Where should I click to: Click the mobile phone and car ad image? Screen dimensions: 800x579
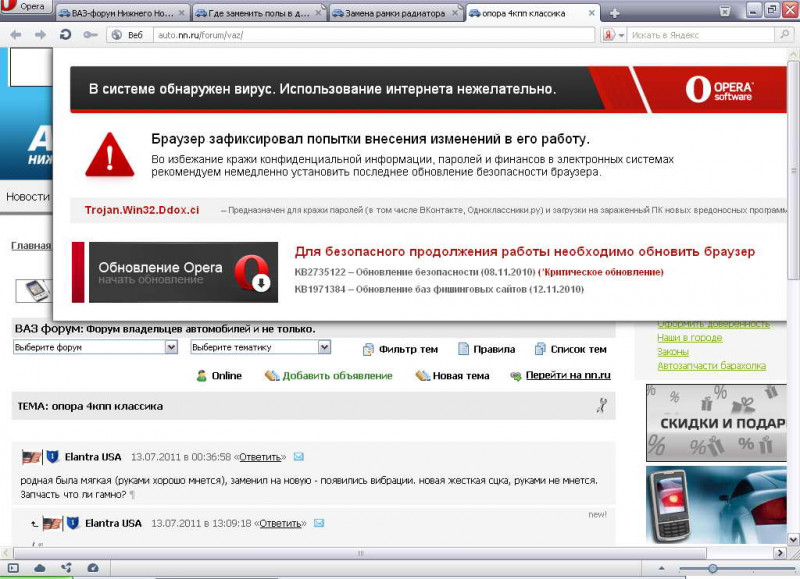click(x=716, y=505)
